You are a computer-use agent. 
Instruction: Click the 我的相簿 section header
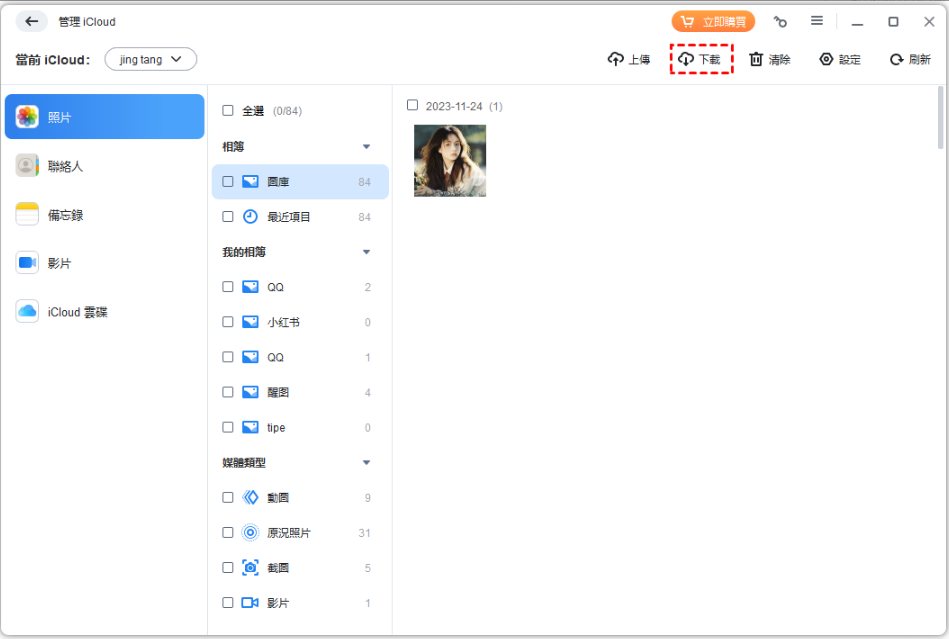pyautogui.click(x=244, y=252)
